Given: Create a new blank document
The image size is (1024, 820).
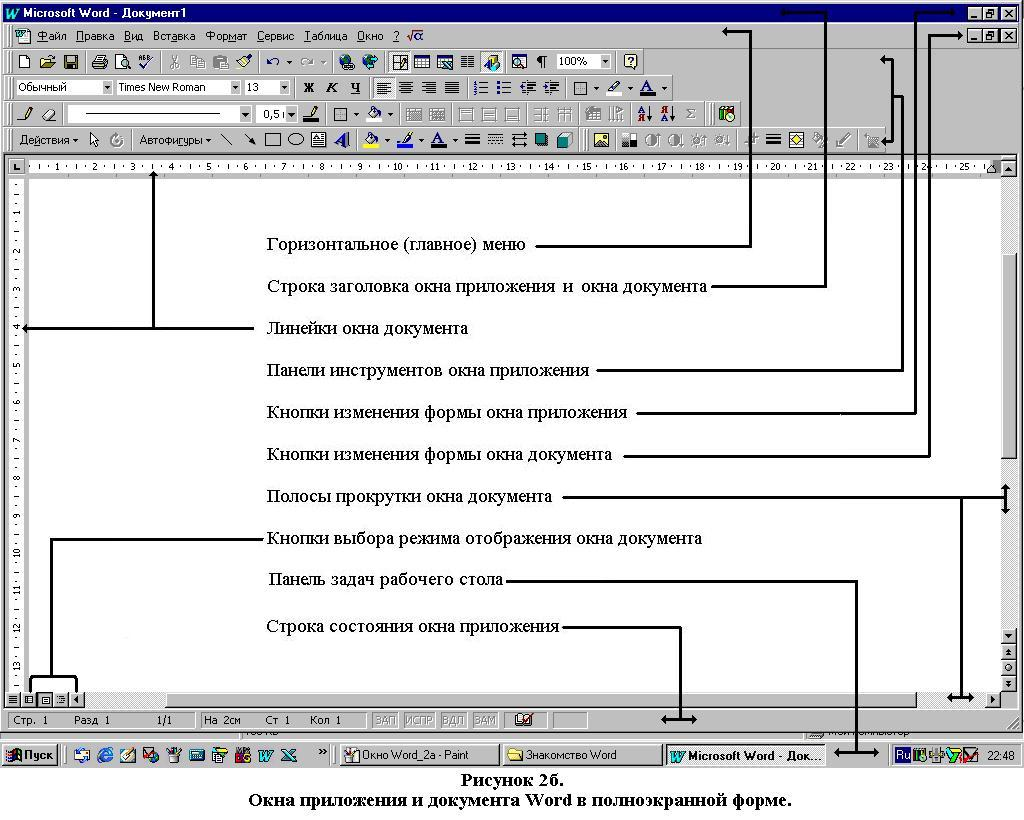Looking at the screenshot, I should [x=24, y=62].
